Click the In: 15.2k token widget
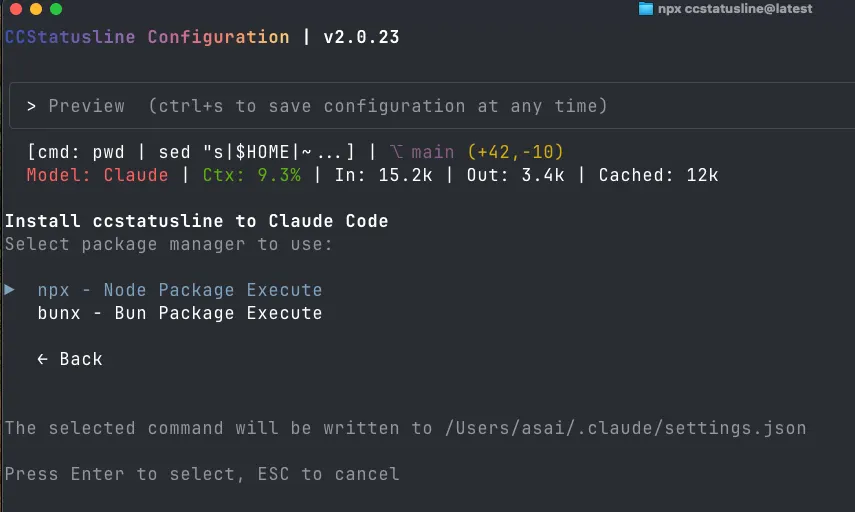This screenshot has width=855, height=512. (383, 175)
